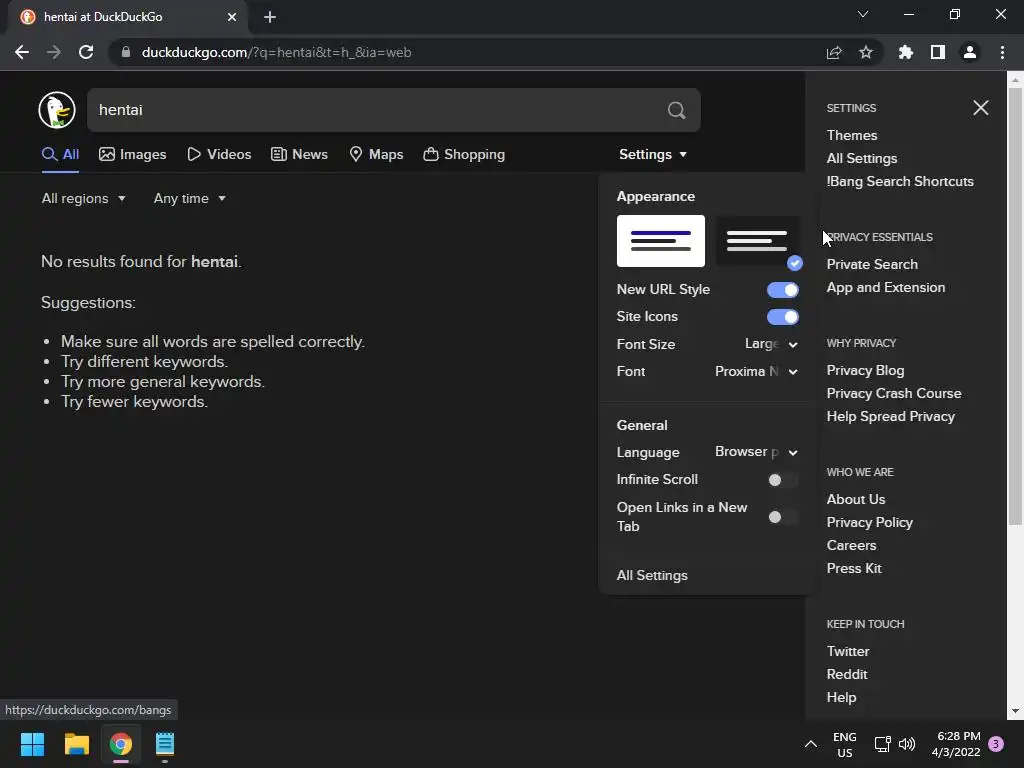Open All regions filter dropdown

click(x=83, y=199)
